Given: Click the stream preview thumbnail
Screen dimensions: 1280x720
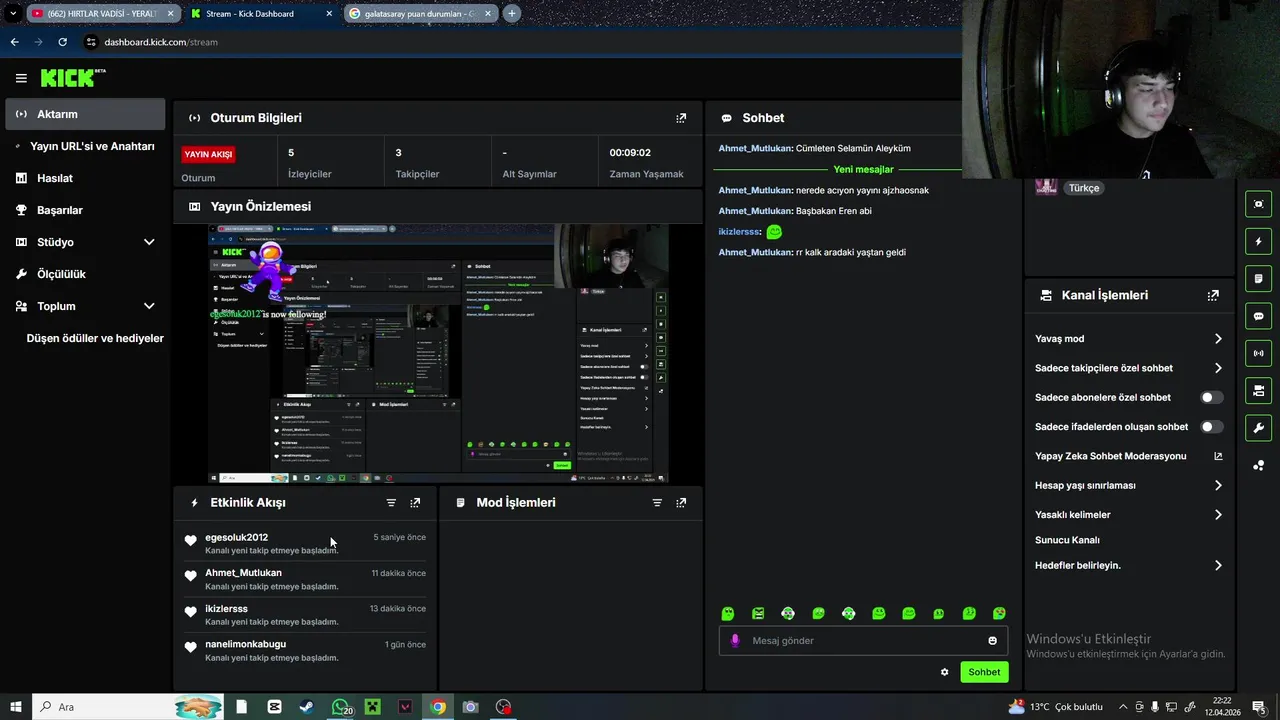Looking at the screenshot, I should coord(438,354).
